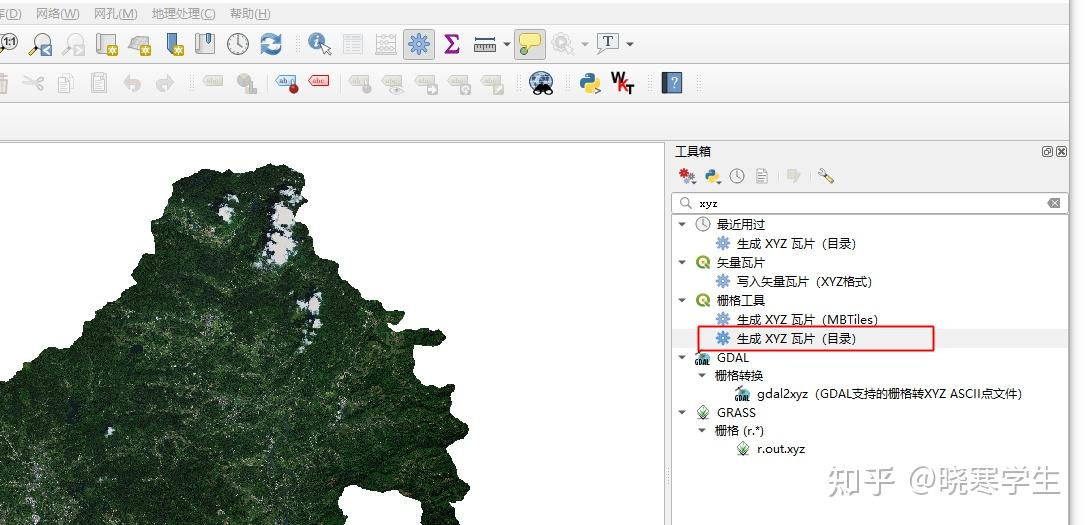Open toolbox Options wrench icon
This screenshot has height=525, width=1089.
click(x=825, y=176)
